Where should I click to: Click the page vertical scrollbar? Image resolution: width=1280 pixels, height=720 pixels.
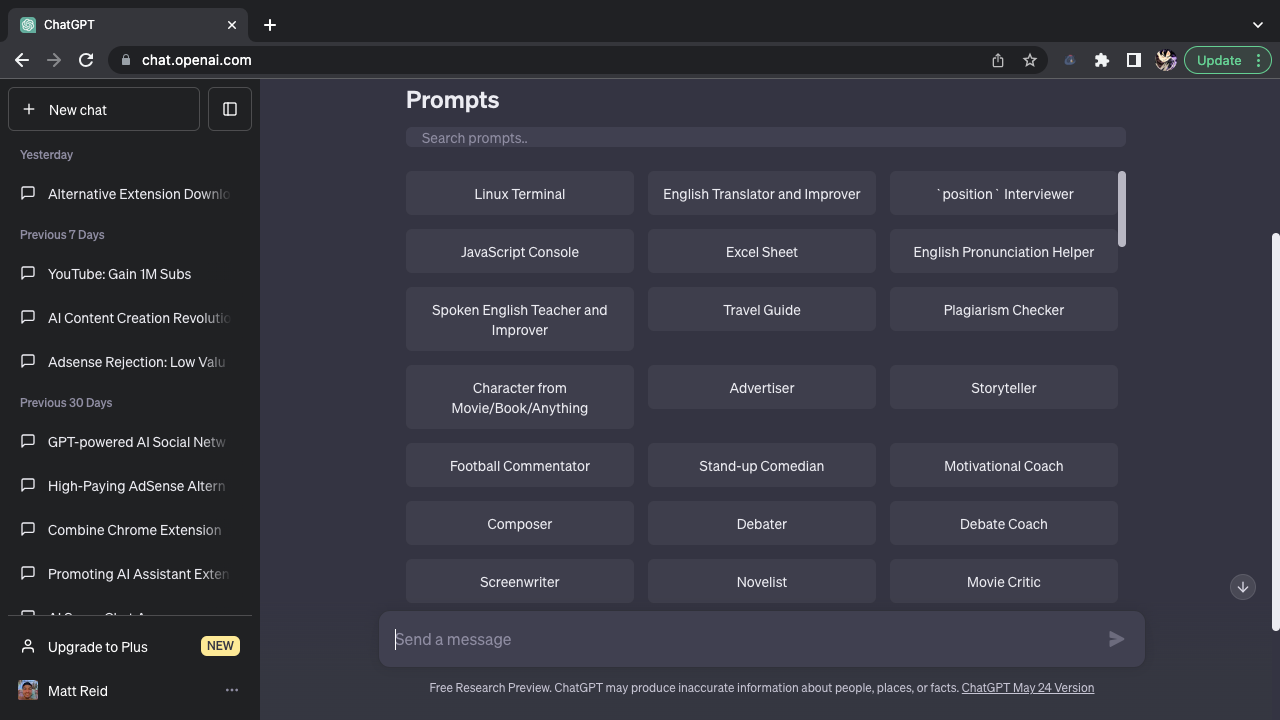click(1275, 432)
